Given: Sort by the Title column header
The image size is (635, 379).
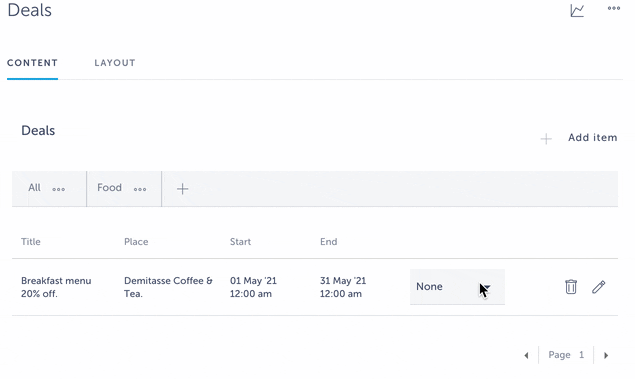Looking at the screenshot, I should coord(31,242).
